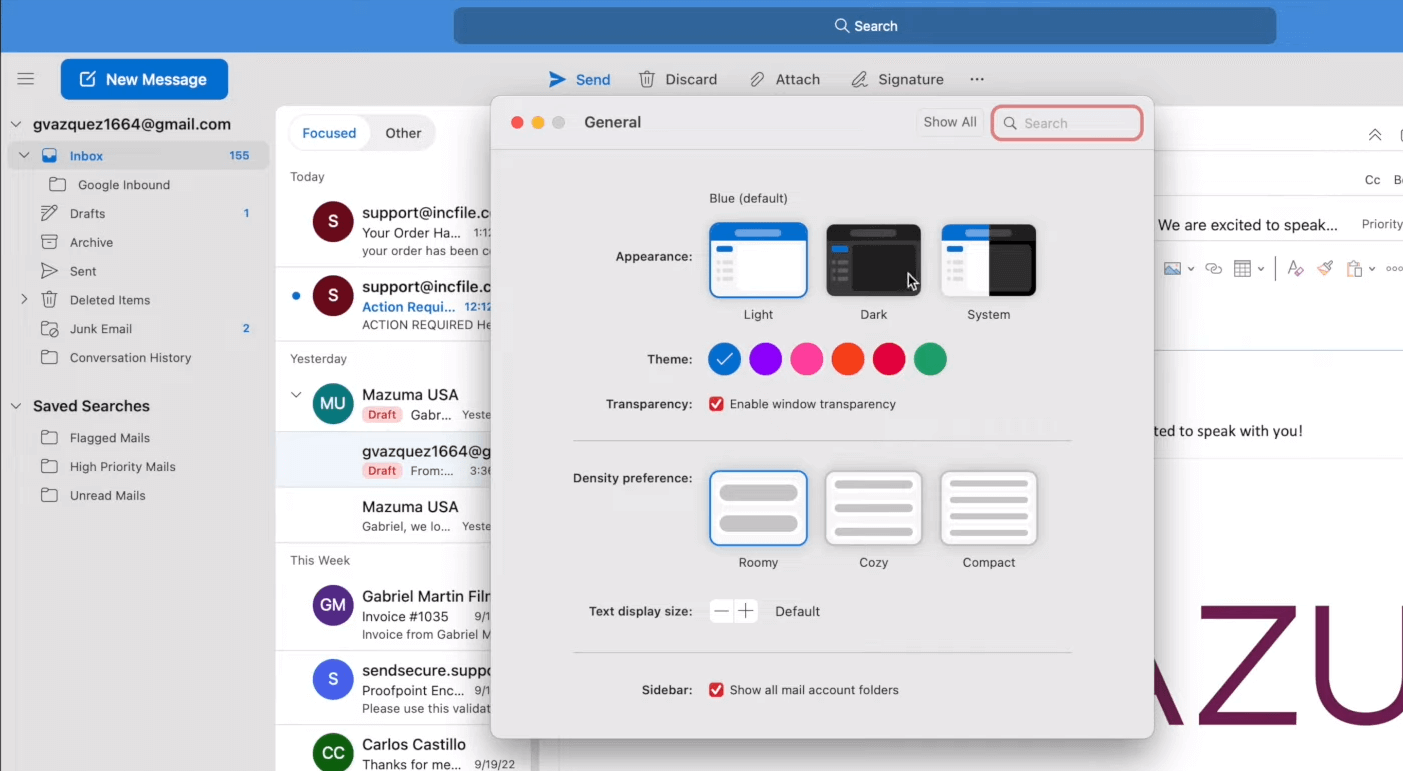
Task: Choose the purple theme color swatch
Action: (765, 359)
